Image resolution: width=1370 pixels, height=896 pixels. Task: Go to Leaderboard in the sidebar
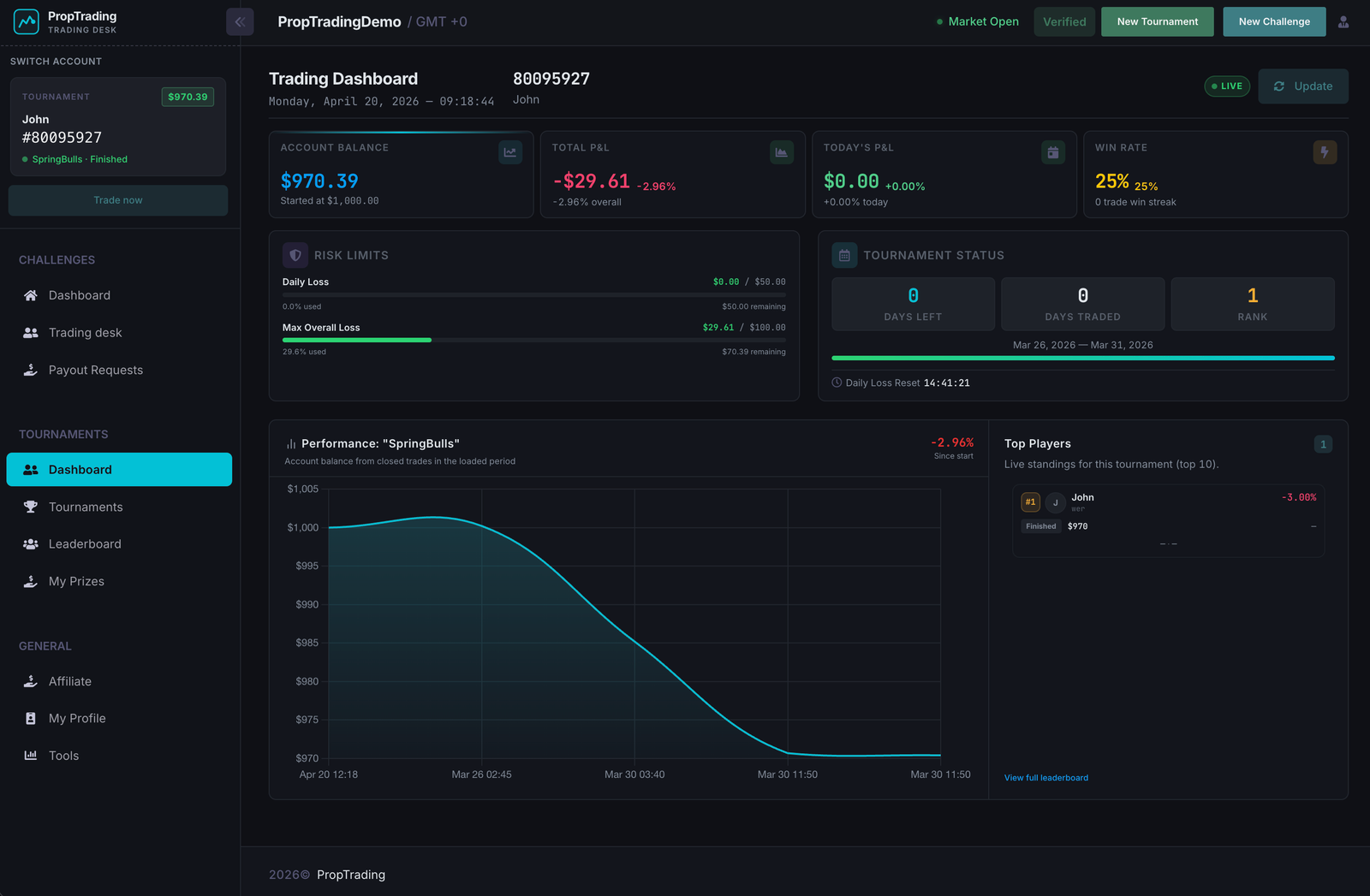(x=85, y=544)
